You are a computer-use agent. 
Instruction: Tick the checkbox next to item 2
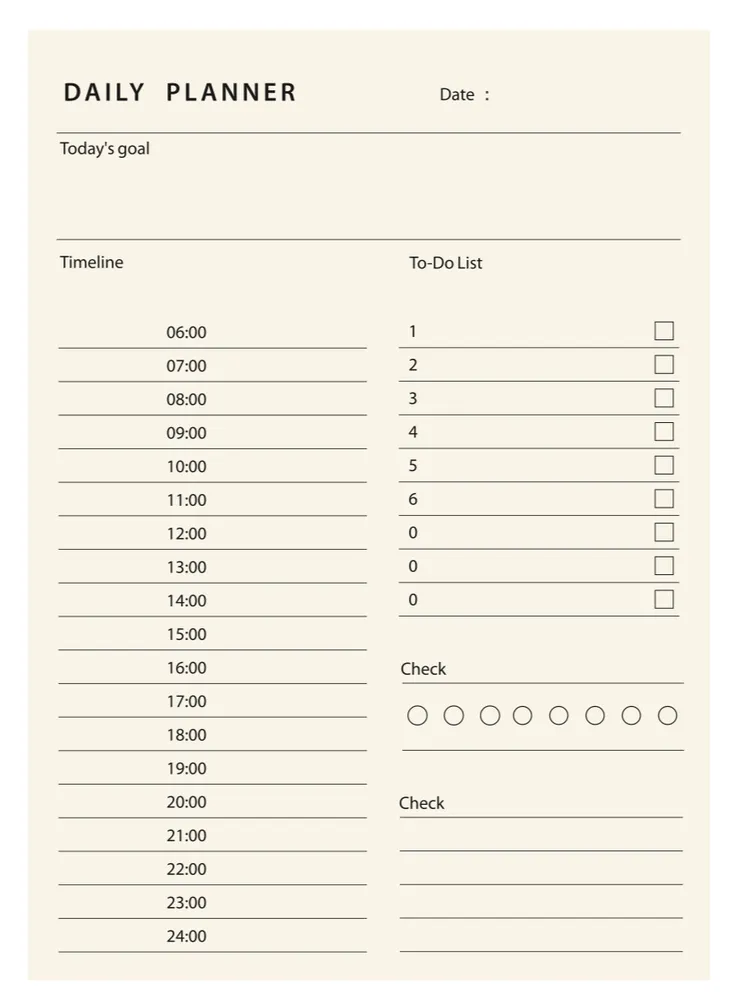664,365
